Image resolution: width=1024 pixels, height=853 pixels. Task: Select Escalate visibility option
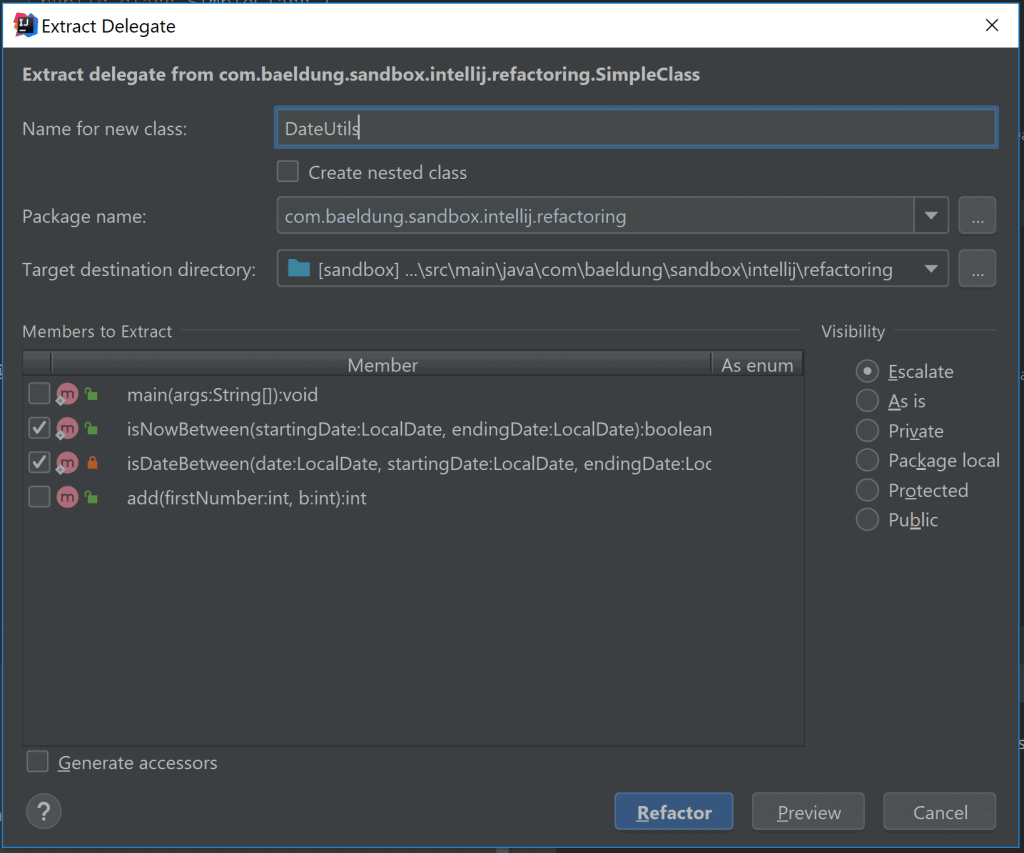(904, 371)
